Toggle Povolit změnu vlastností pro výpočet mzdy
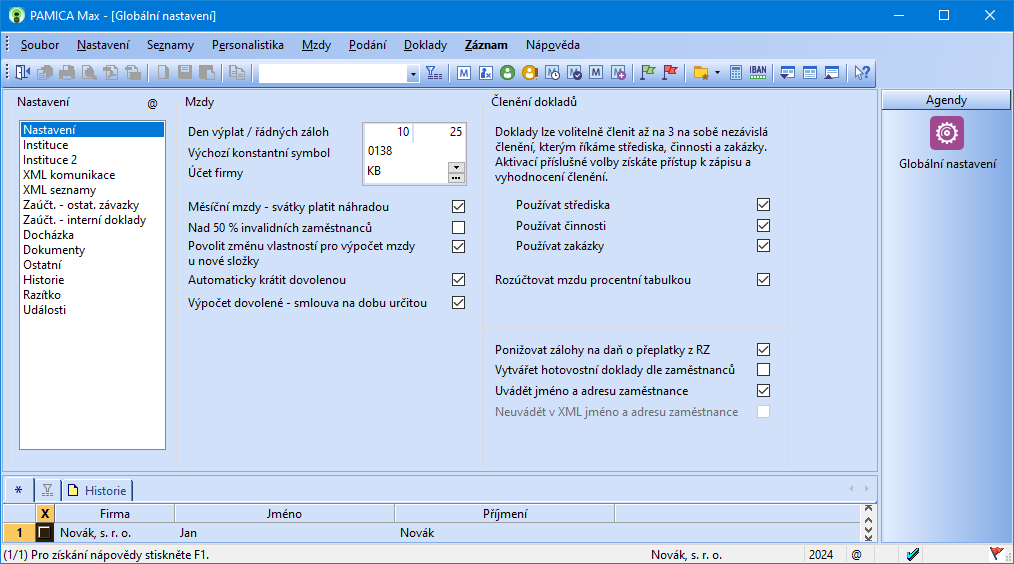1014x564 pixels. click(x=458, y=246)
